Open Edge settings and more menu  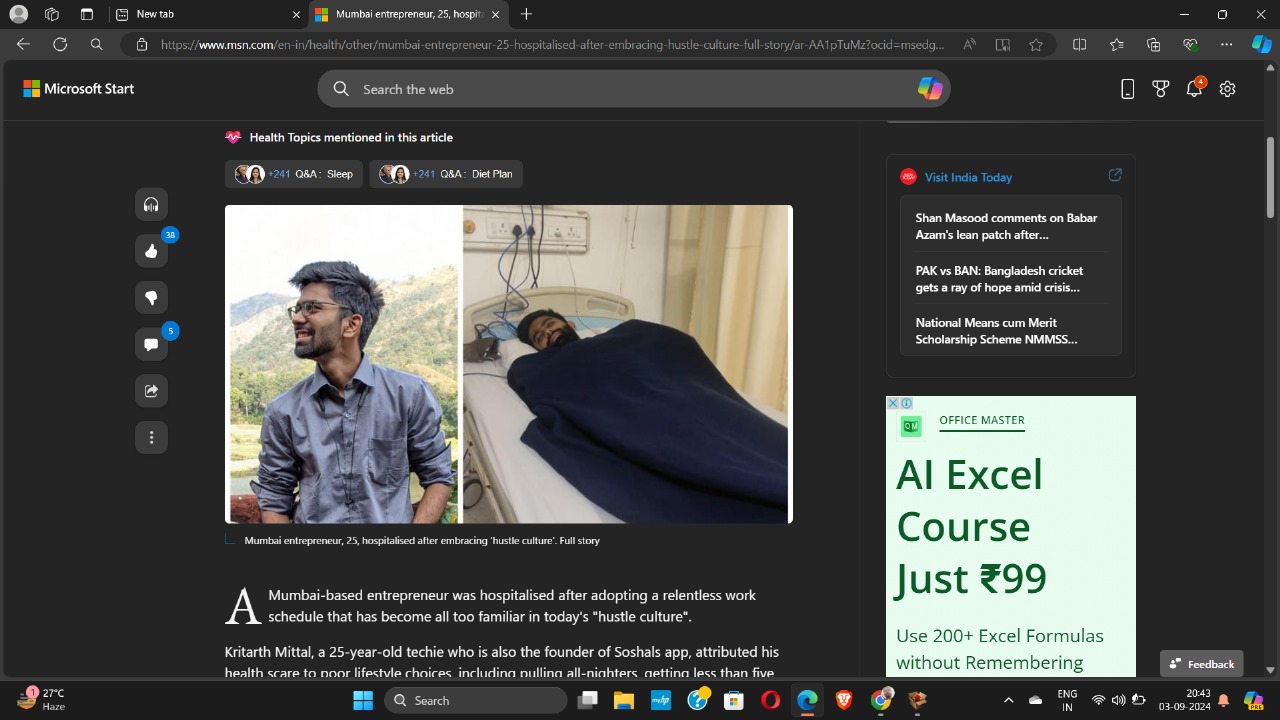1226,44
